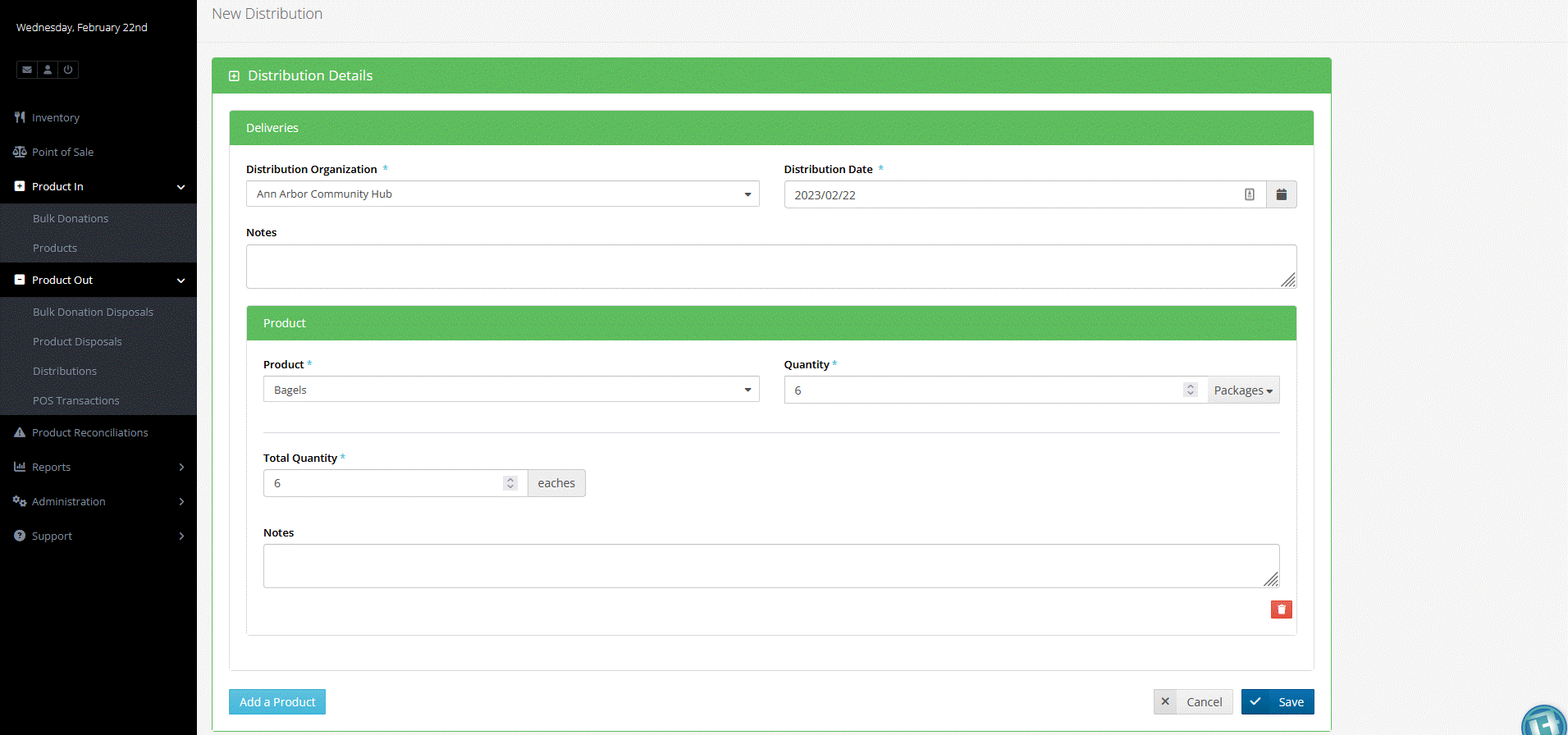
Task: Click the Support question mark icon
Action: tap(20, 536)
